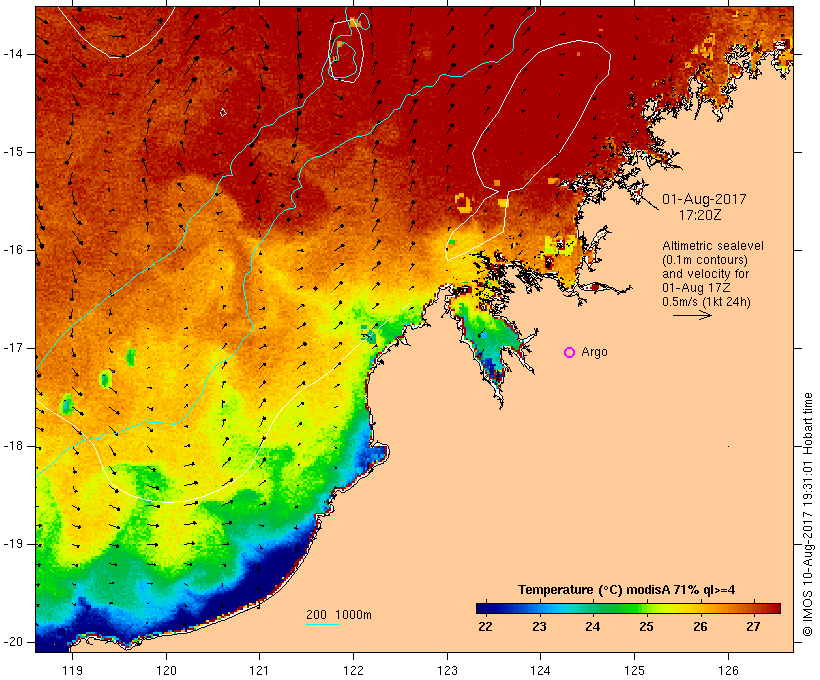This screenshot has height=680, width=820.
Task: Click the time text '17:20Z'
Action: [700, 215]
